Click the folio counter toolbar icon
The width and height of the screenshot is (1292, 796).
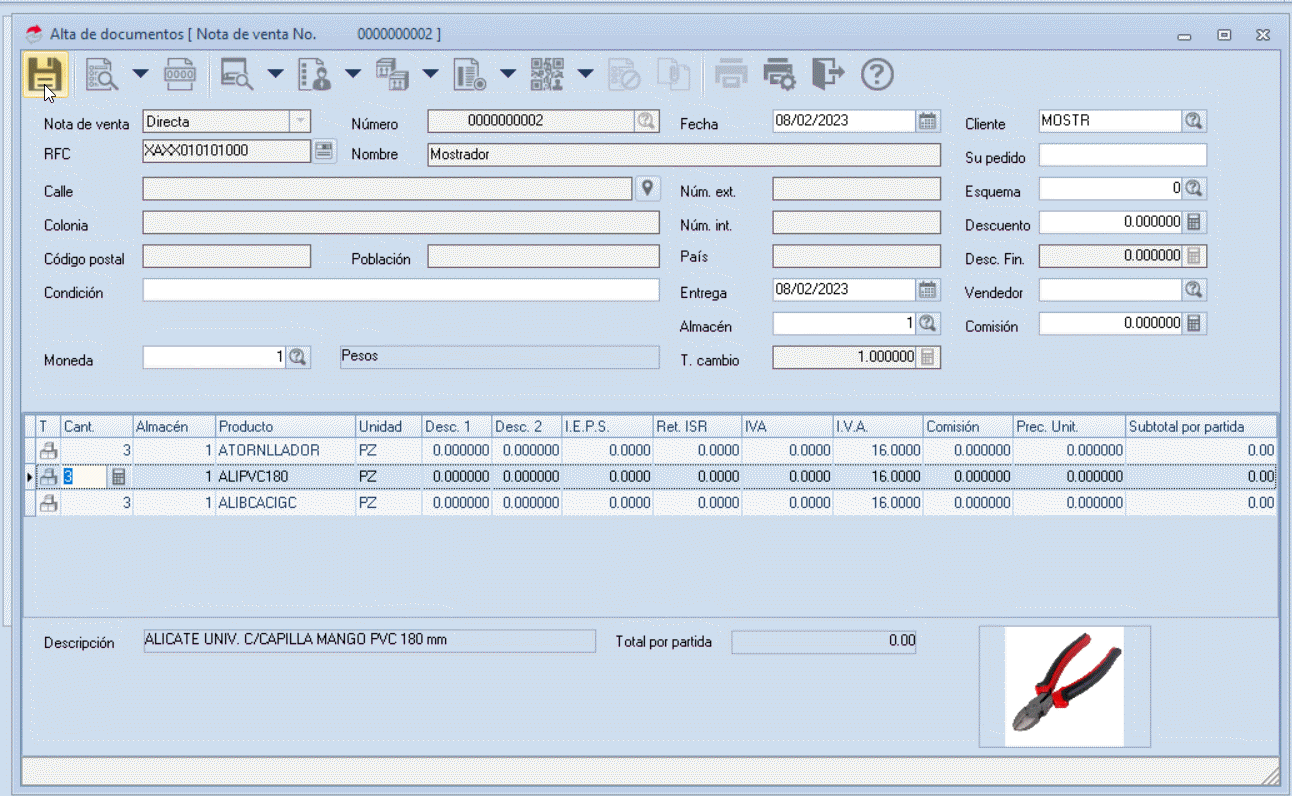click(180, 75)
